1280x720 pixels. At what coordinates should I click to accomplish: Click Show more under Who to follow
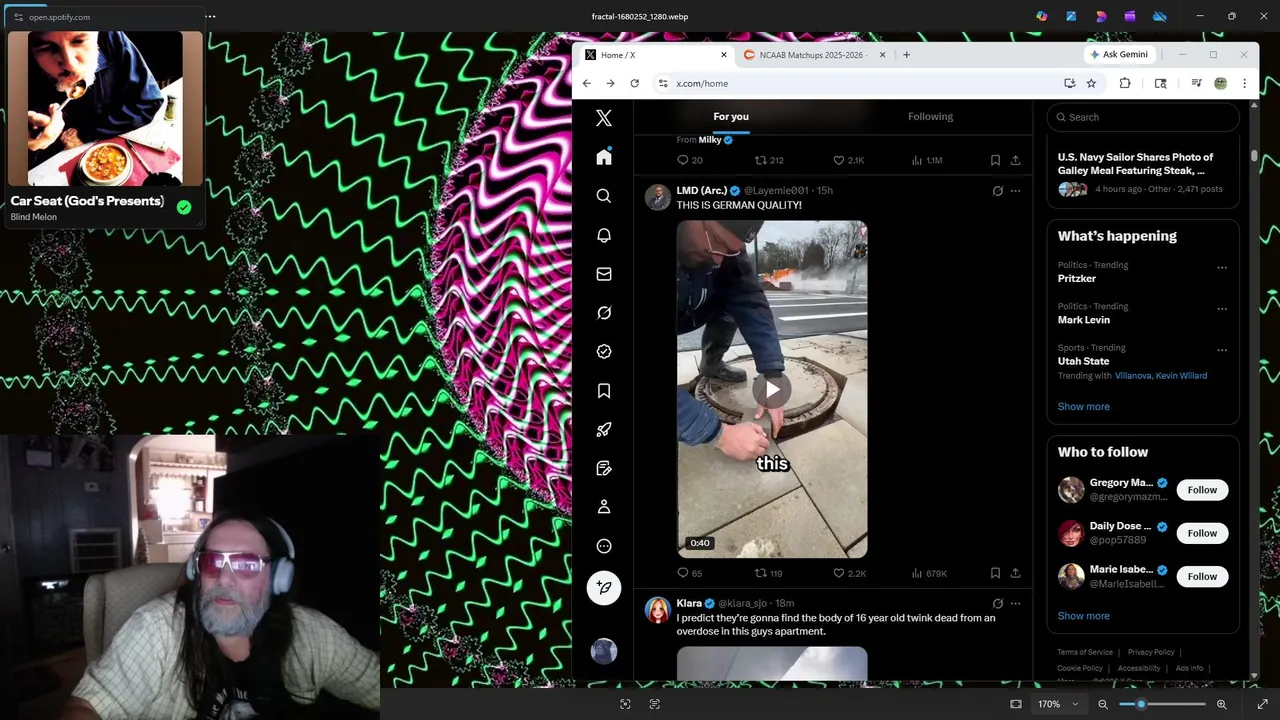(x=1084, y=616)
